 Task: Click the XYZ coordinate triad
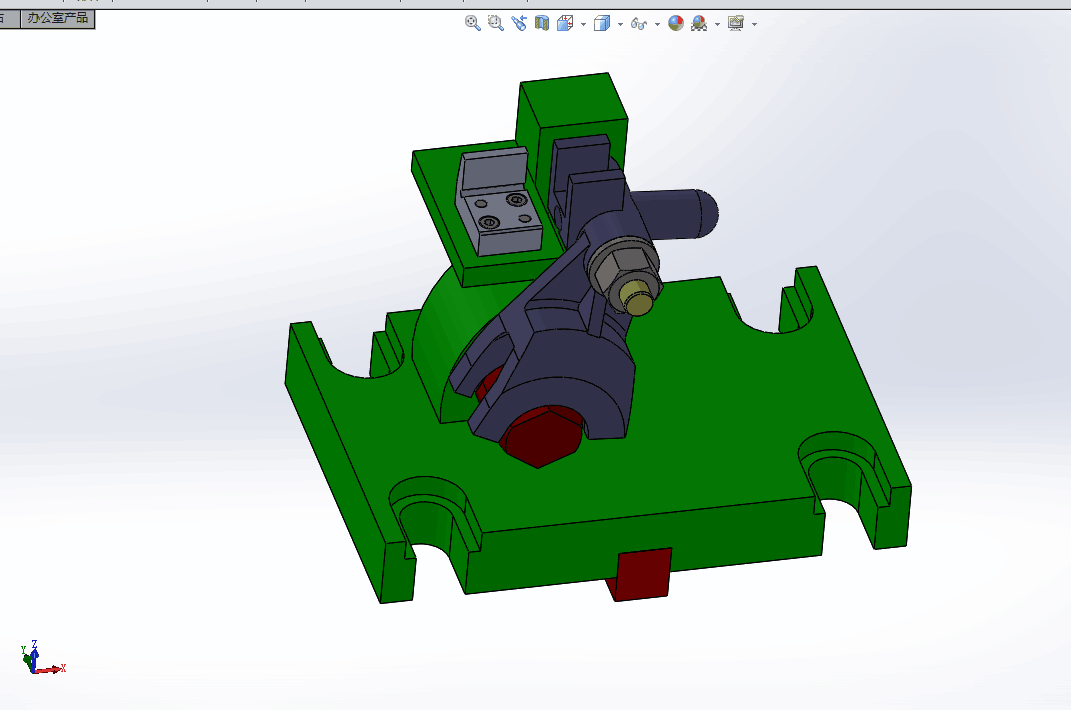41,658
